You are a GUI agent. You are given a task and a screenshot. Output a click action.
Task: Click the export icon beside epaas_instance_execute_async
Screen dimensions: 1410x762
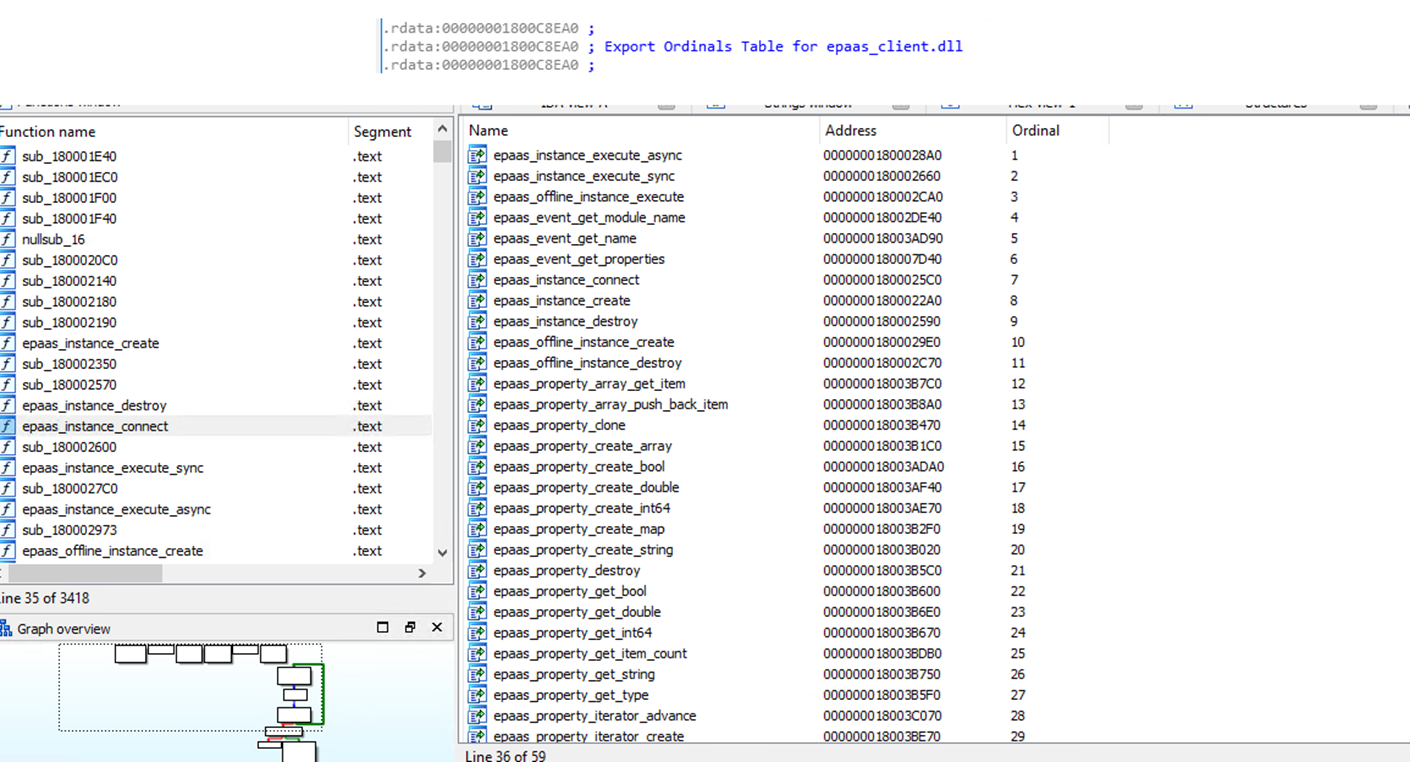[x=477, y=155]
